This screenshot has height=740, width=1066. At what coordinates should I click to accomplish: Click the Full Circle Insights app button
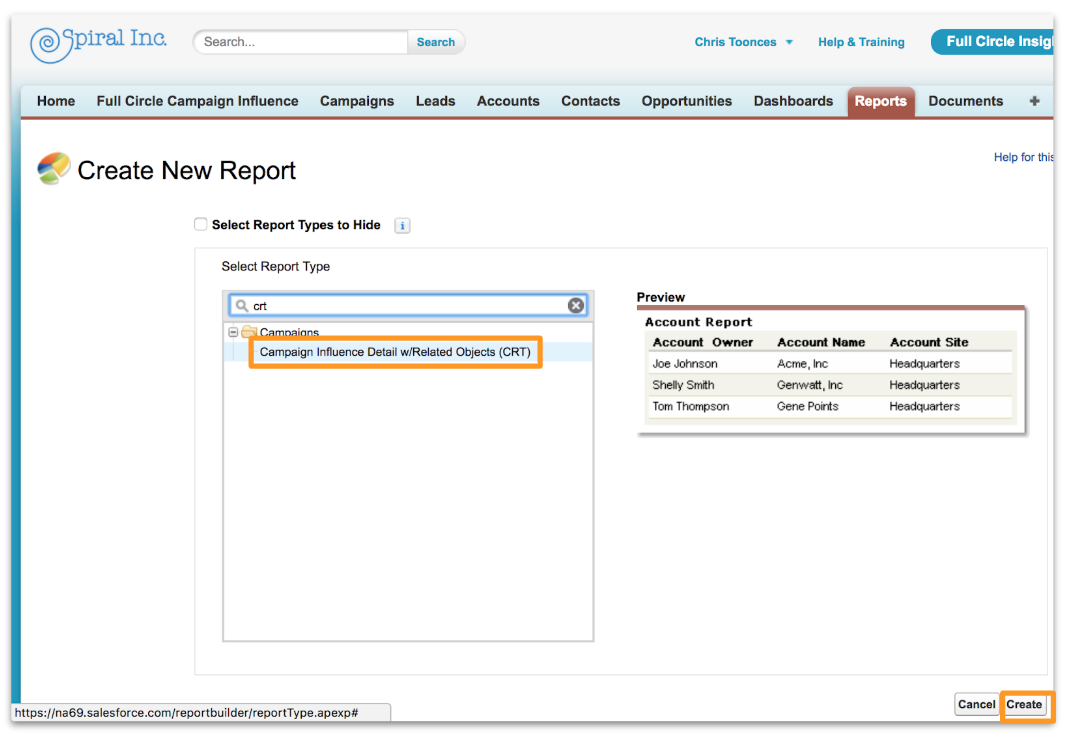click(x=993, y=41)
